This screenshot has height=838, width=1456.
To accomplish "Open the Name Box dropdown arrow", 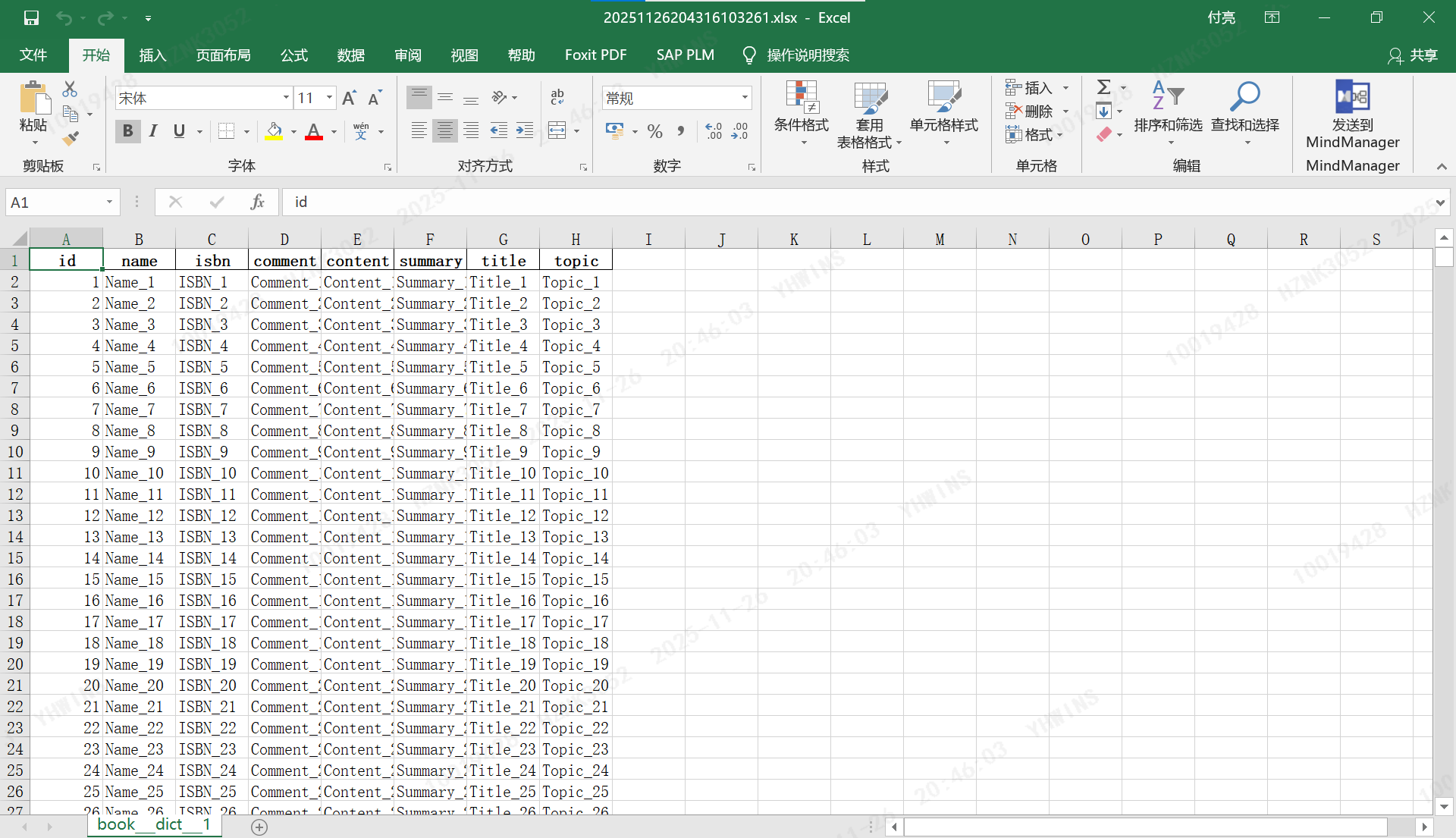I will click(109, 202).
